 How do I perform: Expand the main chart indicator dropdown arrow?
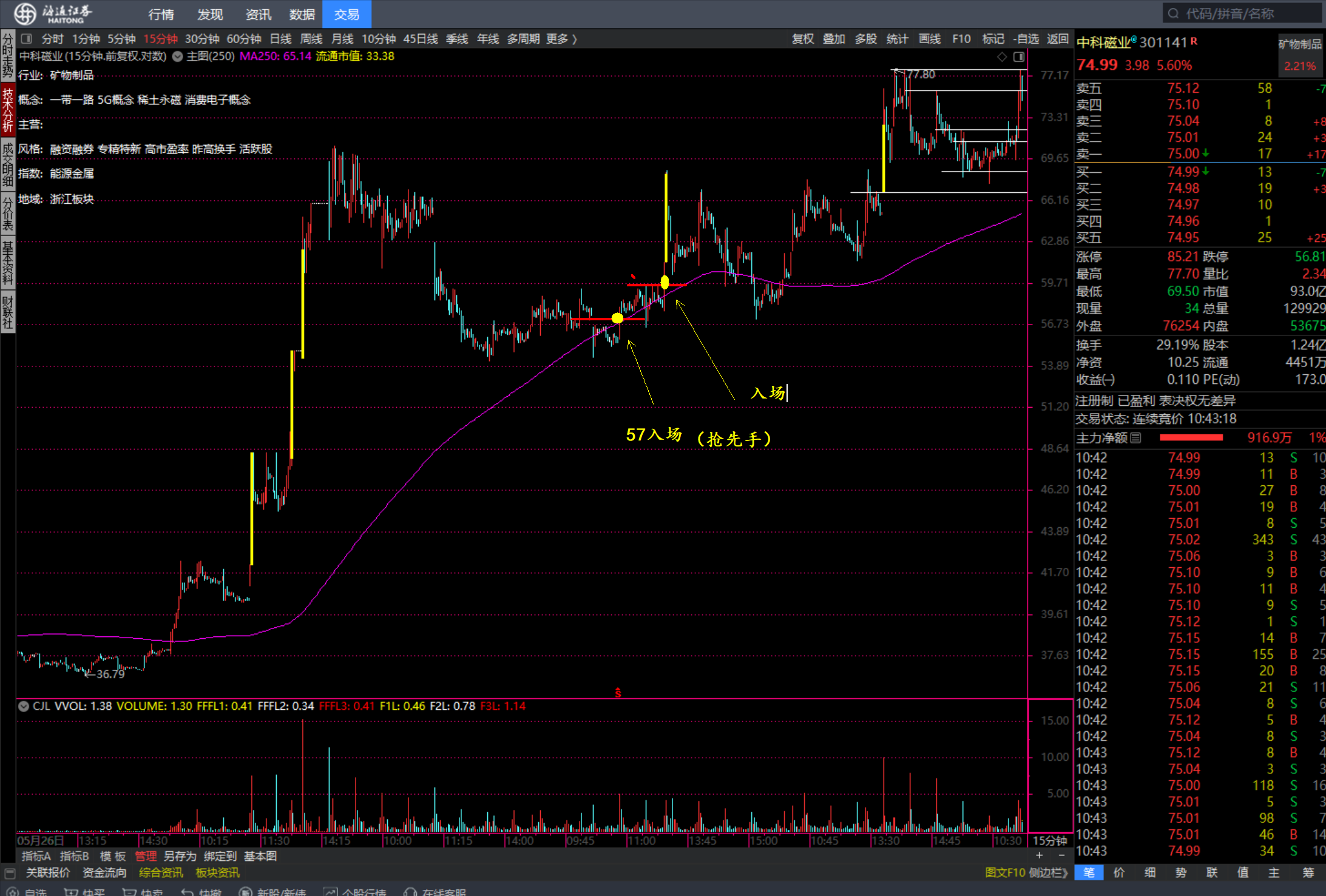click(x=178, y=56)
